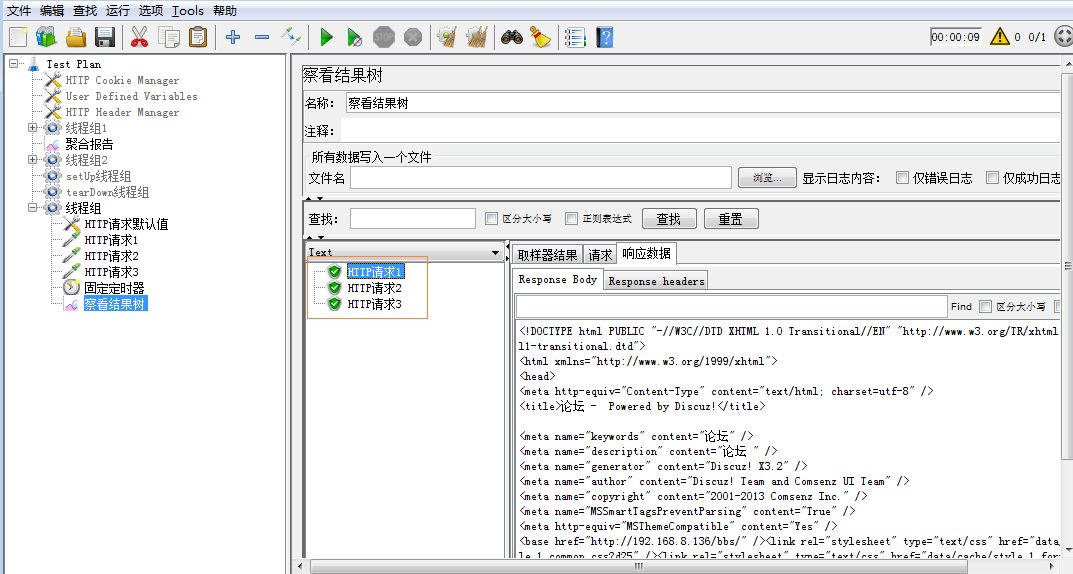Click the Shutdown icon next to Stop

413,37
